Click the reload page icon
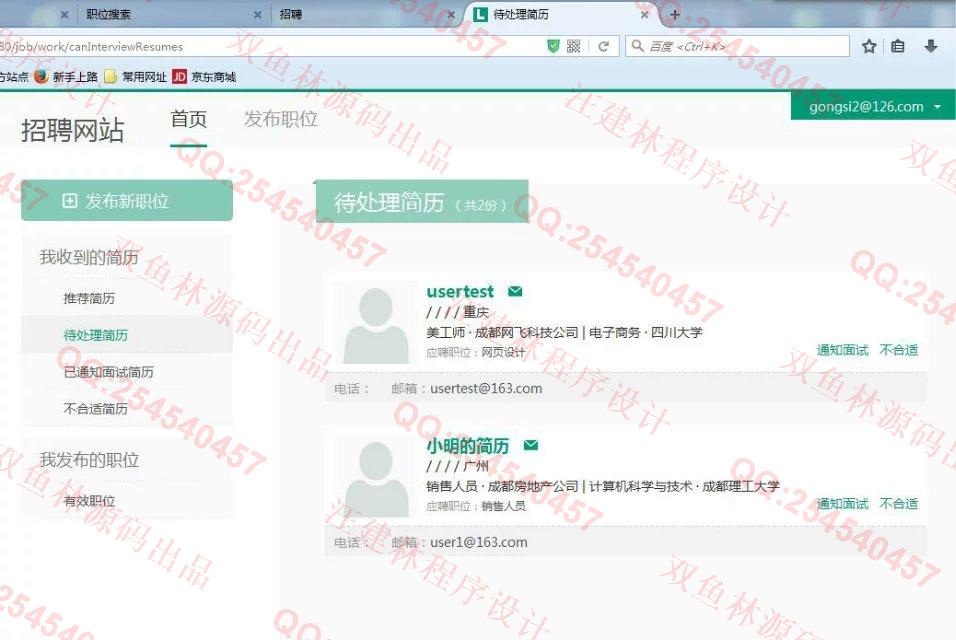The width and height of the screenshot is (956, 640). point(604,46)
